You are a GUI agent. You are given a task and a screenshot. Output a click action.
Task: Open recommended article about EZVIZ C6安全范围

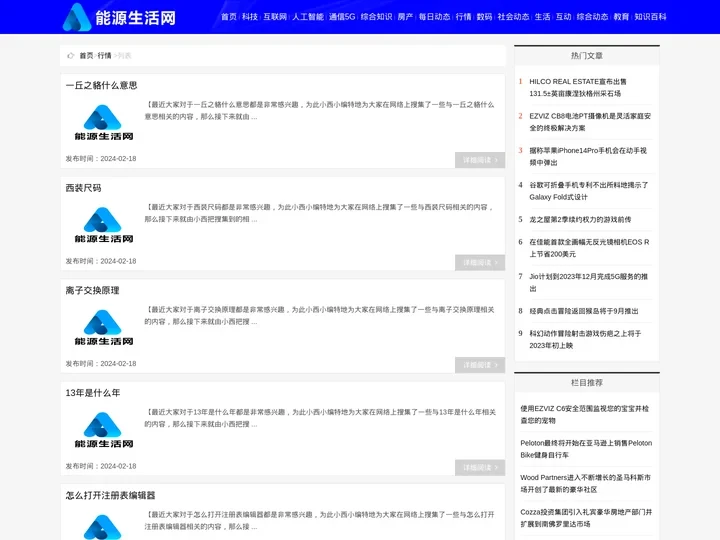[x=585, y=414]
